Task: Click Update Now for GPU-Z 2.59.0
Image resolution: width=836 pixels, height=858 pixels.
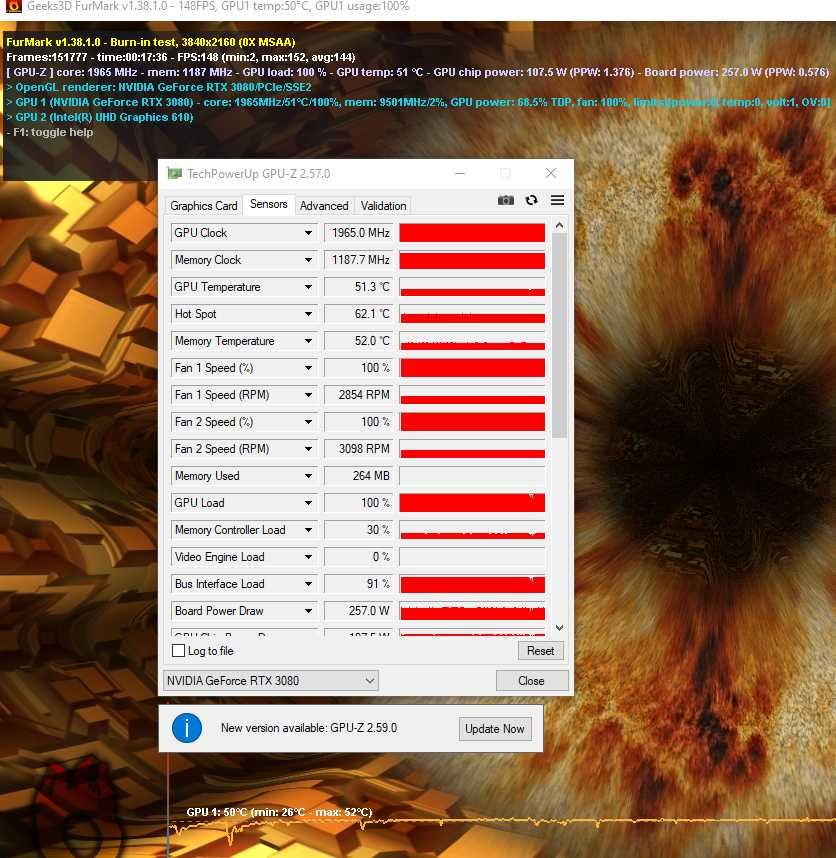Action: [495, 729]
